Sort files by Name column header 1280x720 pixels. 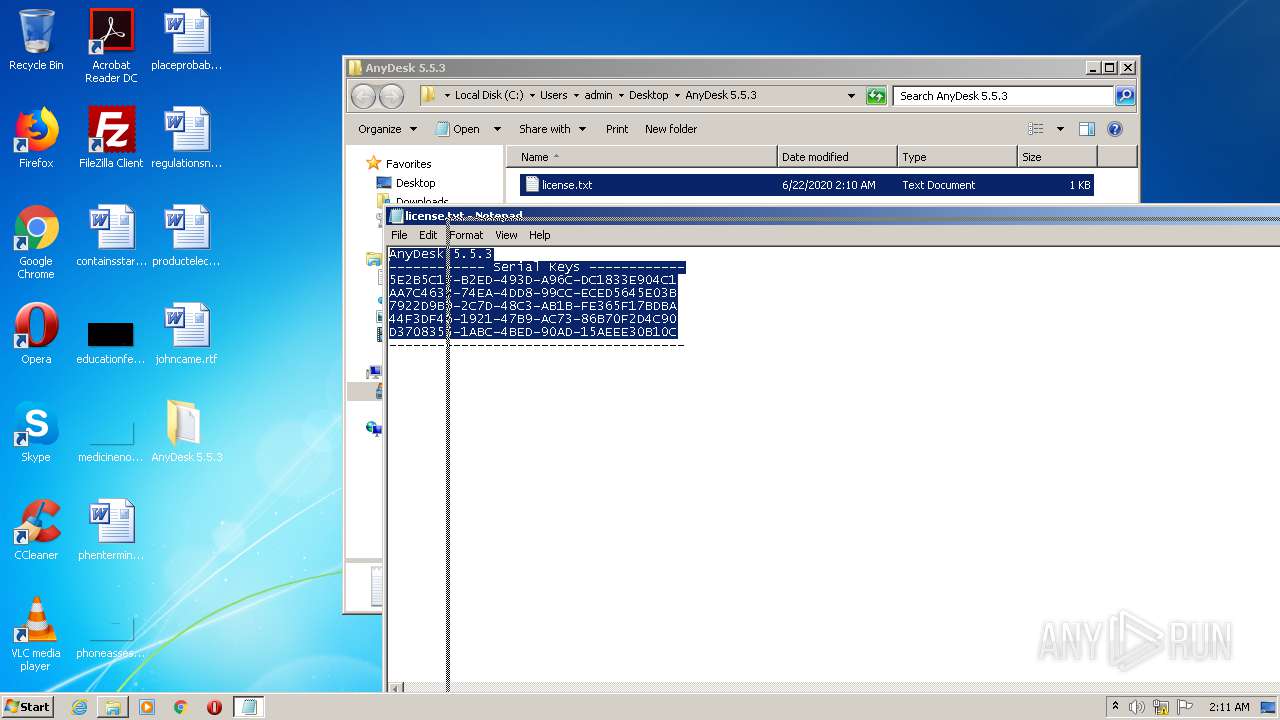[642, 157]
